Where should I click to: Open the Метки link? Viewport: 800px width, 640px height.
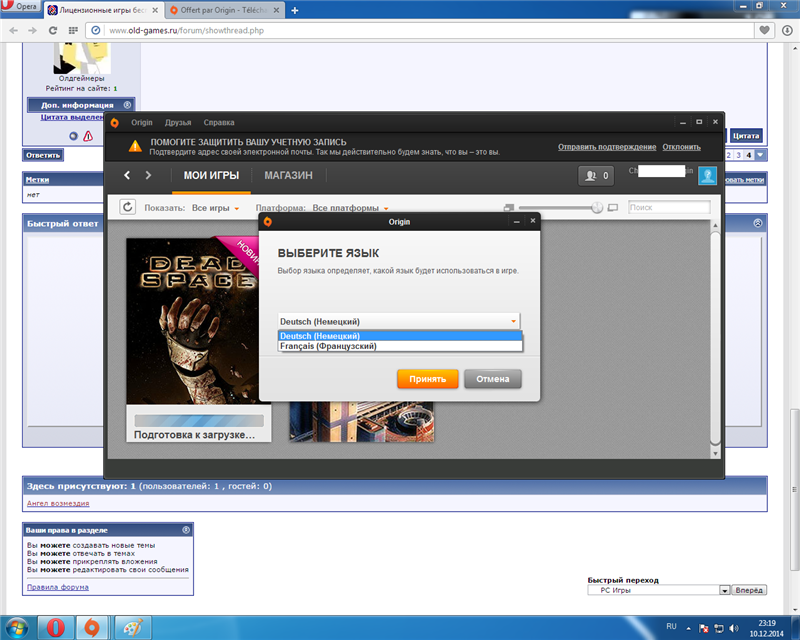37,180
